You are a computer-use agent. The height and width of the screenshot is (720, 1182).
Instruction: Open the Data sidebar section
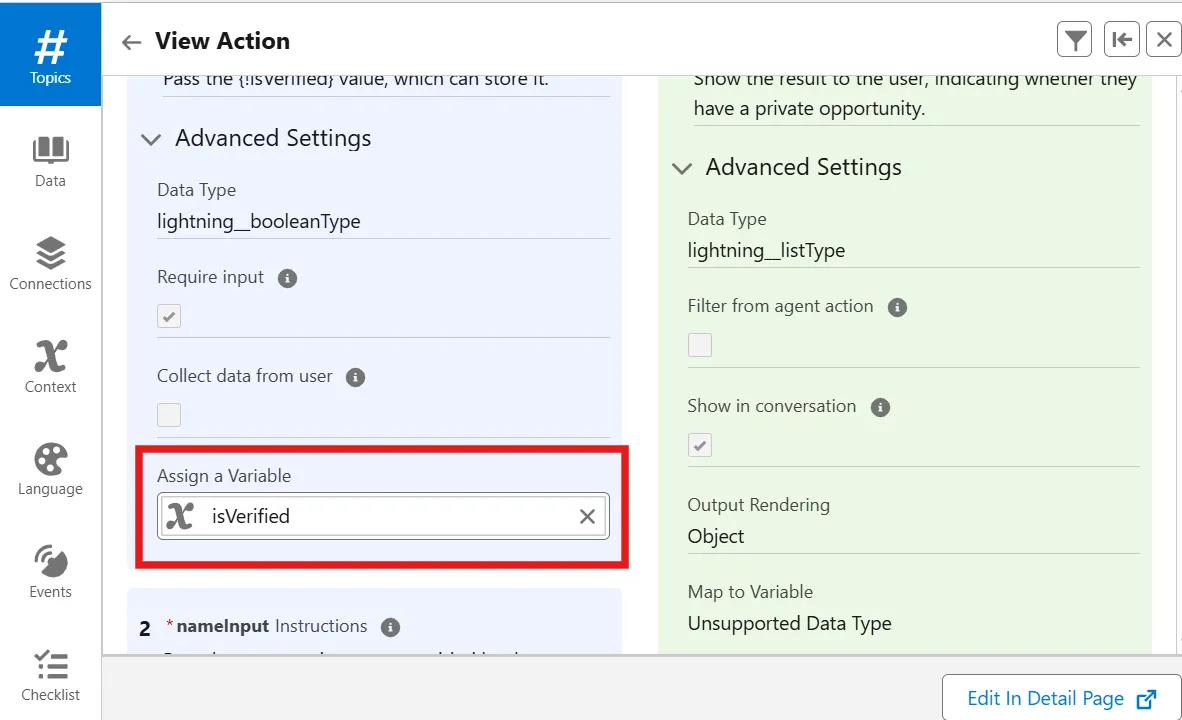50,162
